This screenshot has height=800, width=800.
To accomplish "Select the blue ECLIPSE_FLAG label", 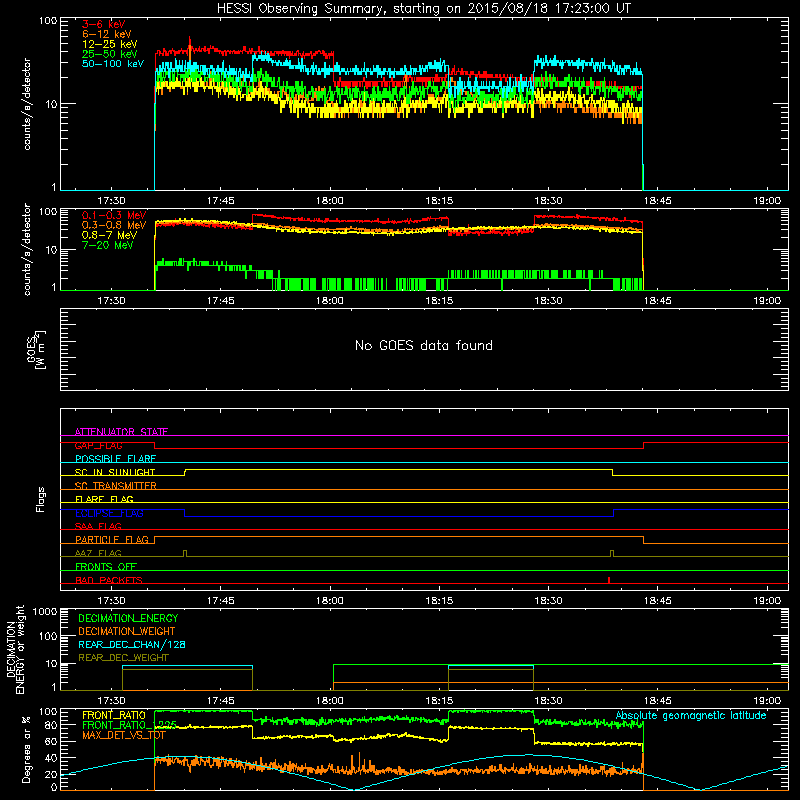I will click(x=109, y=513).
